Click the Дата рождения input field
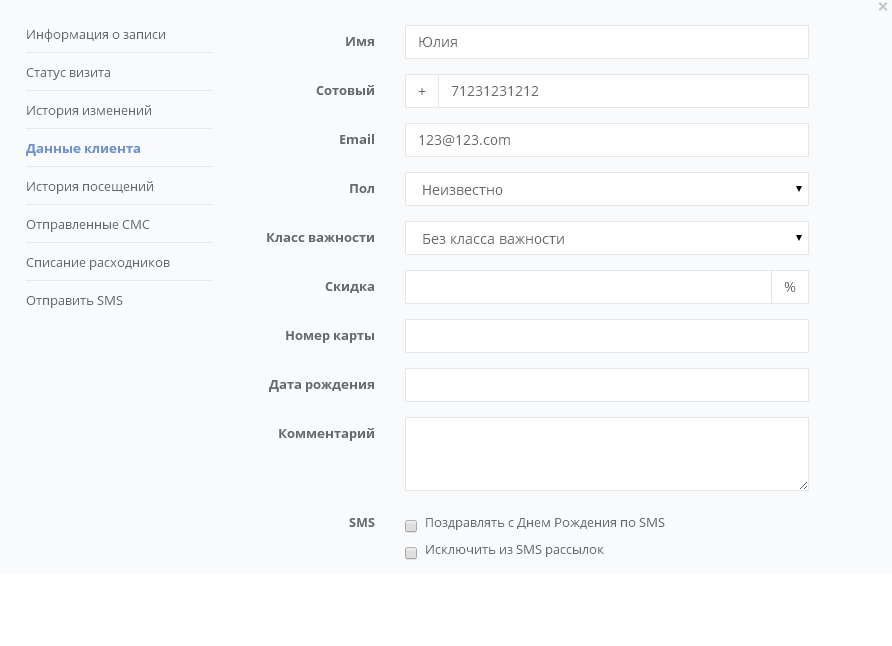The width and height of the screenshot is (892, 646). coord(606,385)
